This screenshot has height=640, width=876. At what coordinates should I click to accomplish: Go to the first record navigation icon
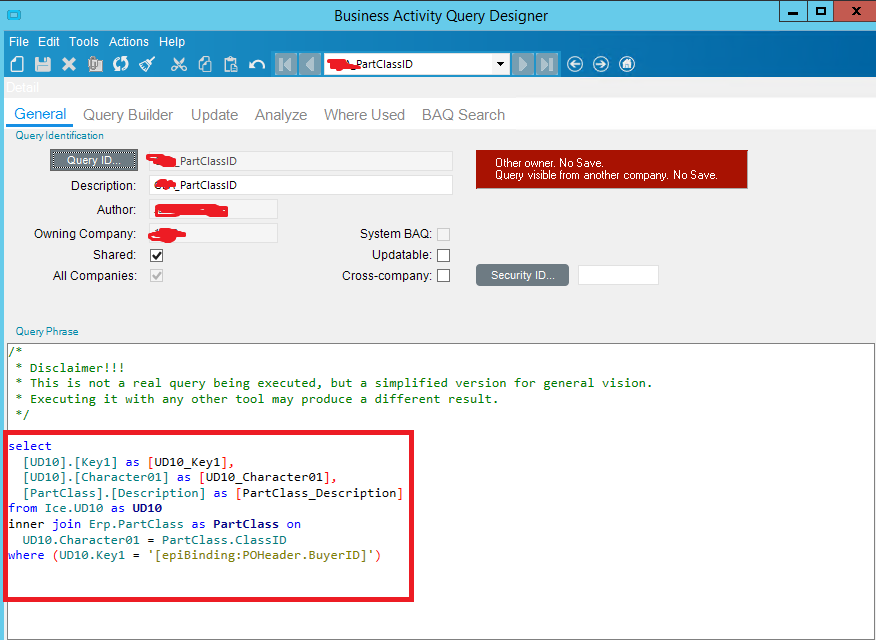pyautogui.click(x=285, y=64)
